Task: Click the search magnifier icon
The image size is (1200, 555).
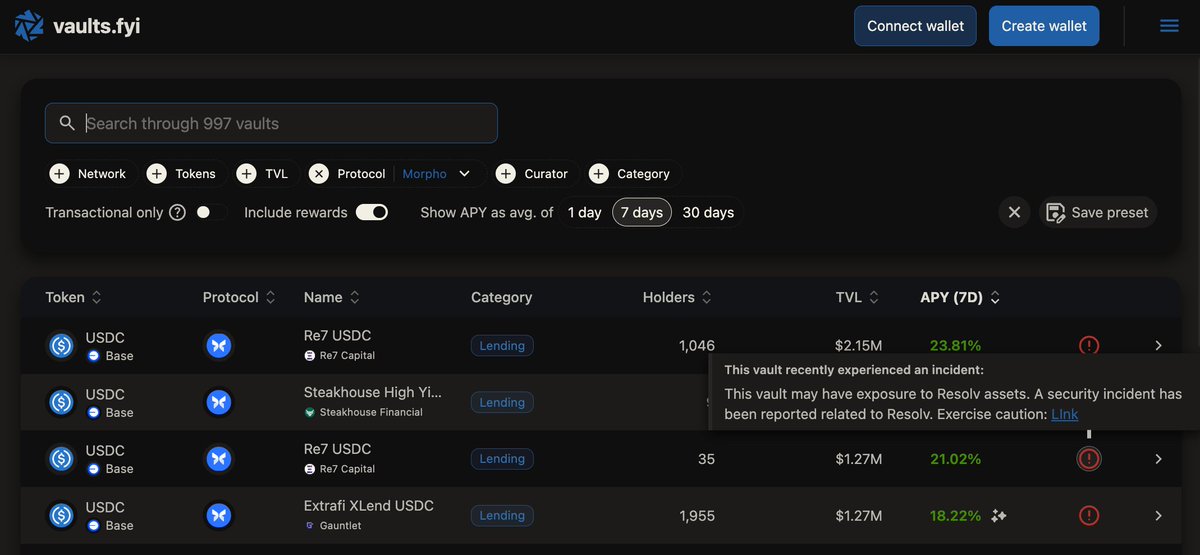Action: 67,123
